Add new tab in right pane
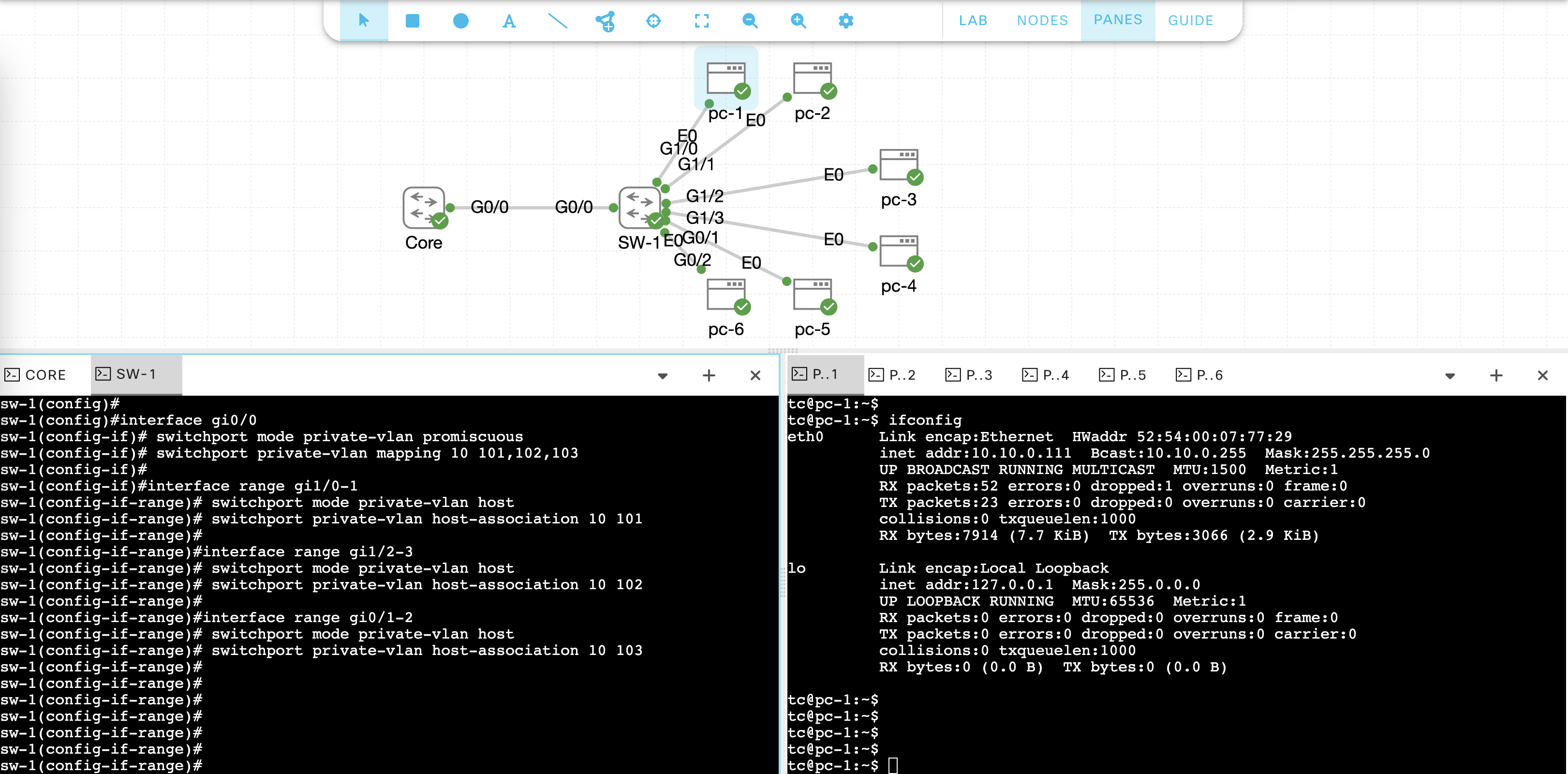This screenshot has width=1568, height=774. [x=1495, y=376]
